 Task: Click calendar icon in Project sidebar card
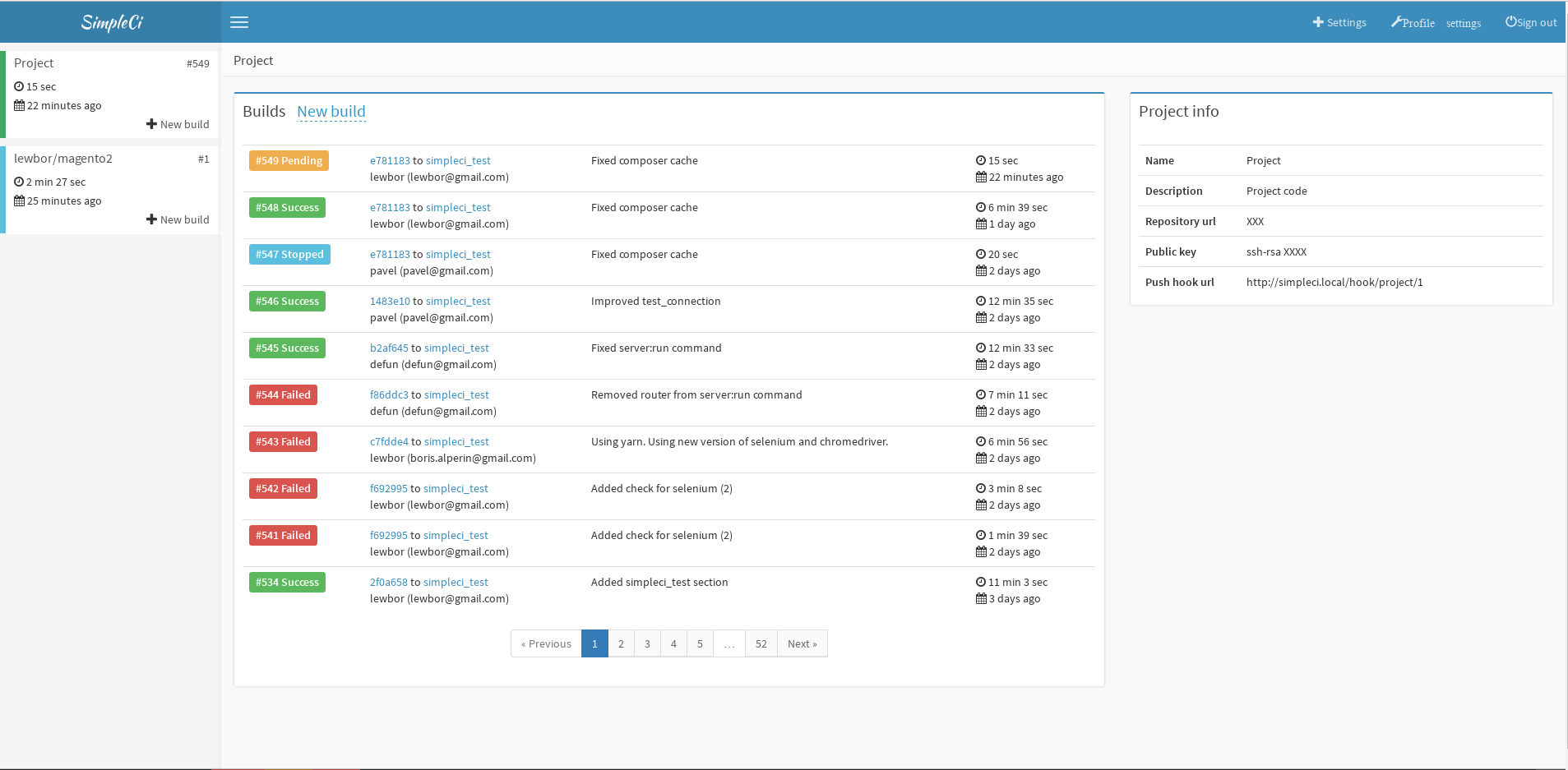(19, 105)
